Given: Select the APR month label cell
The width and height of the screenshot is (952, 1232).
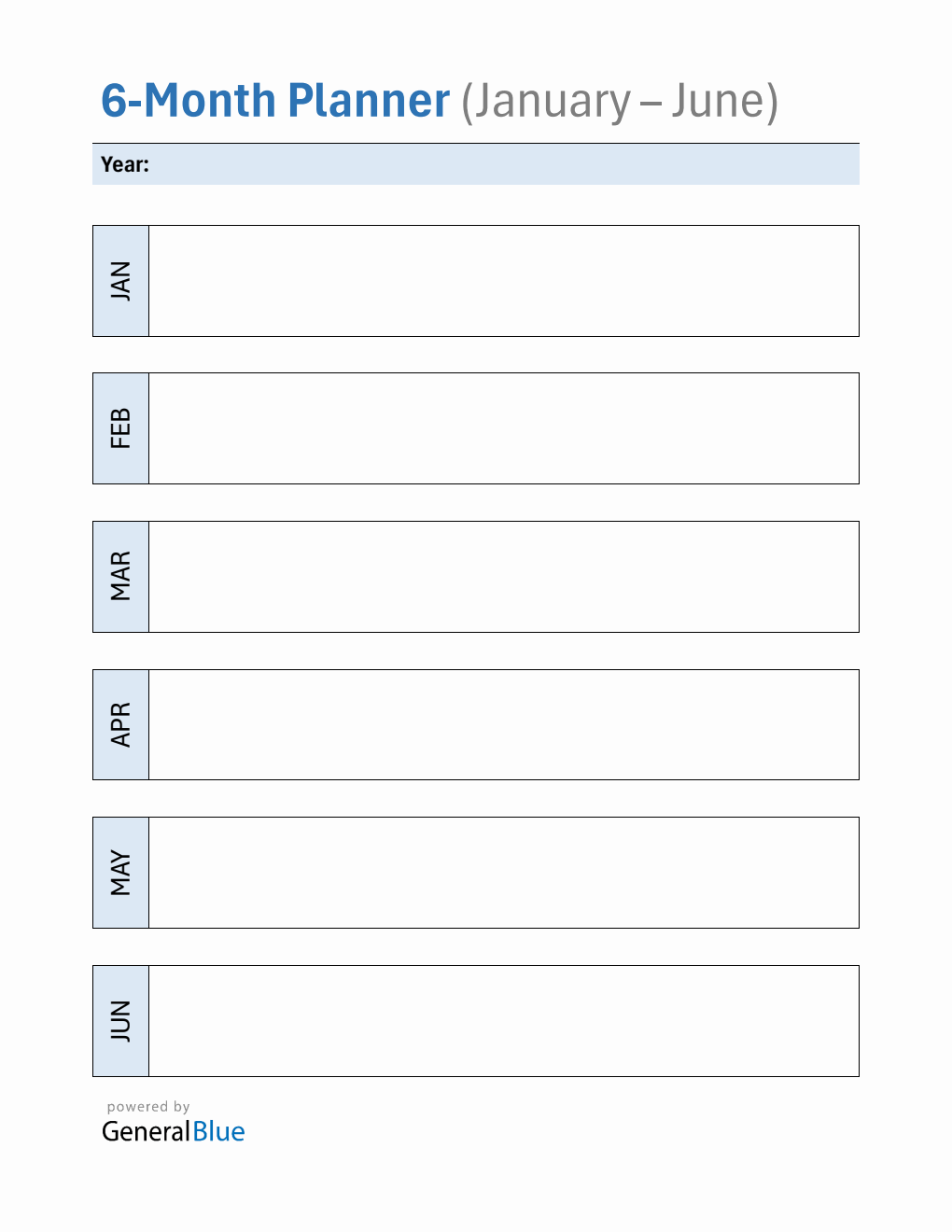Looking at the screenshot, I should pos(120,724).
